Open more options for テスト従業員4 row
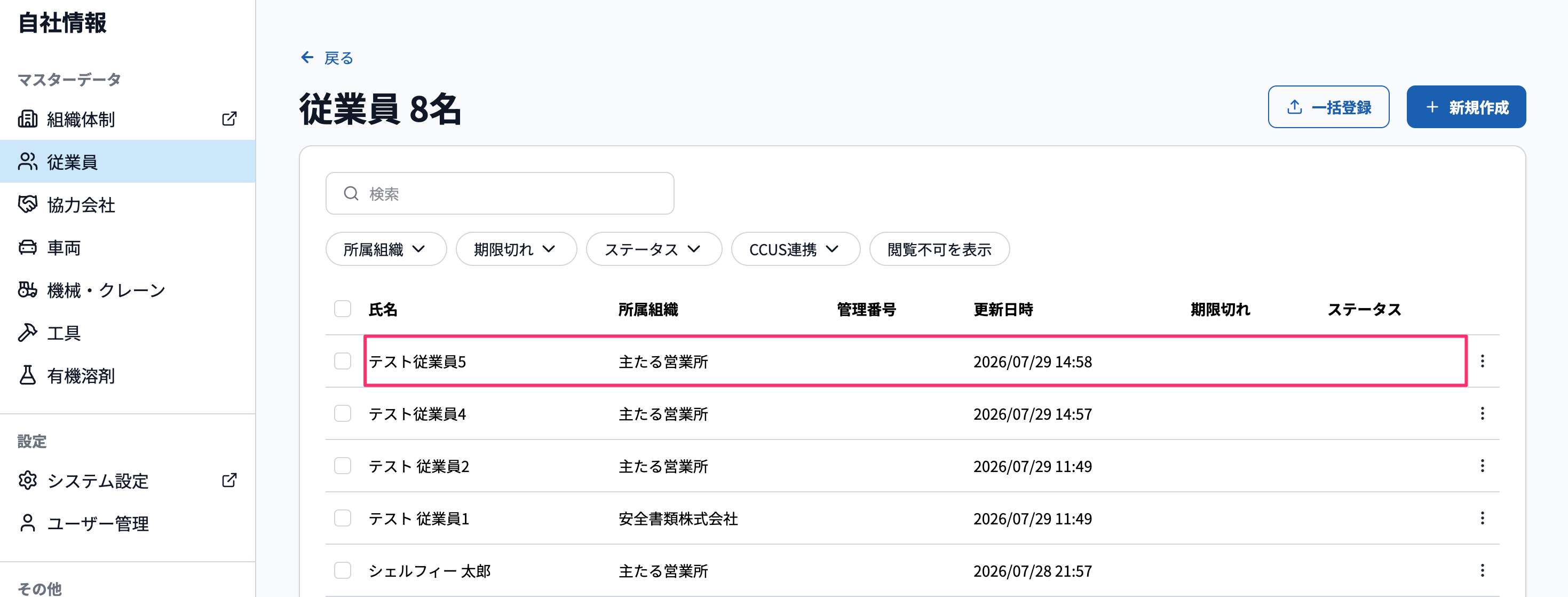The width and height of the screenshot is (1568, 597). 1482,414
